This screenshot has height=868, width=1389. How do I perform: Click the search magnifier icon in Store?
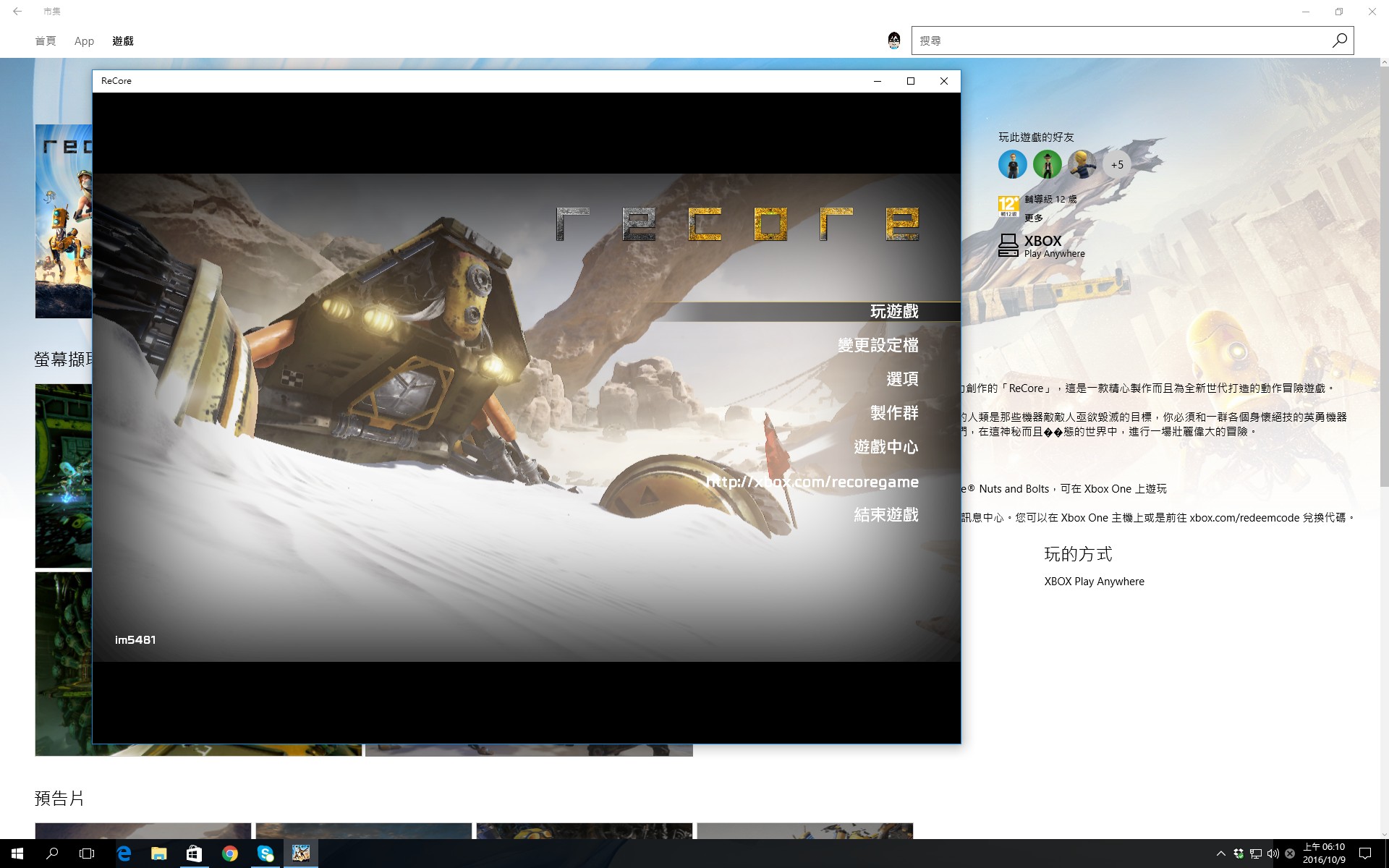point(1339,41)
